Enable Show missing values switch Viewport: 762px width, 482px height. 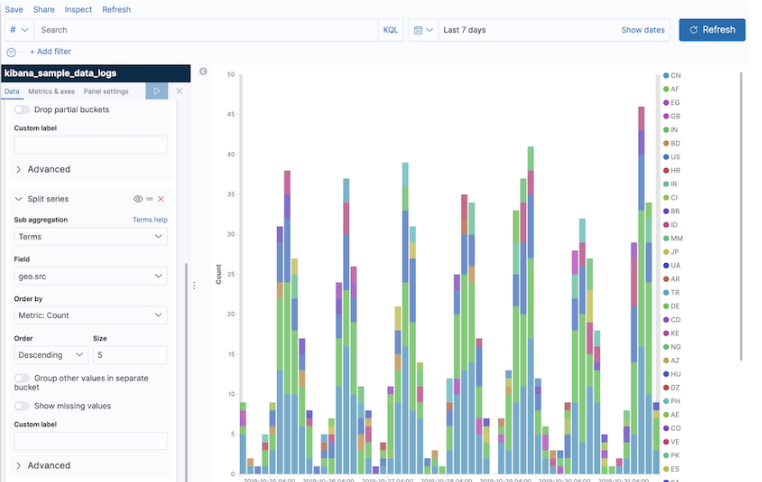point(21,406)
